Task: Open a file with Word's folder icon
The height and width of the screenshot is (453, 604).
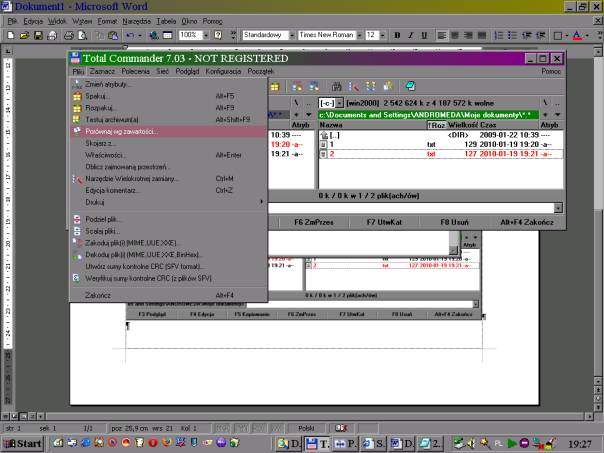Action: (24, 35)
